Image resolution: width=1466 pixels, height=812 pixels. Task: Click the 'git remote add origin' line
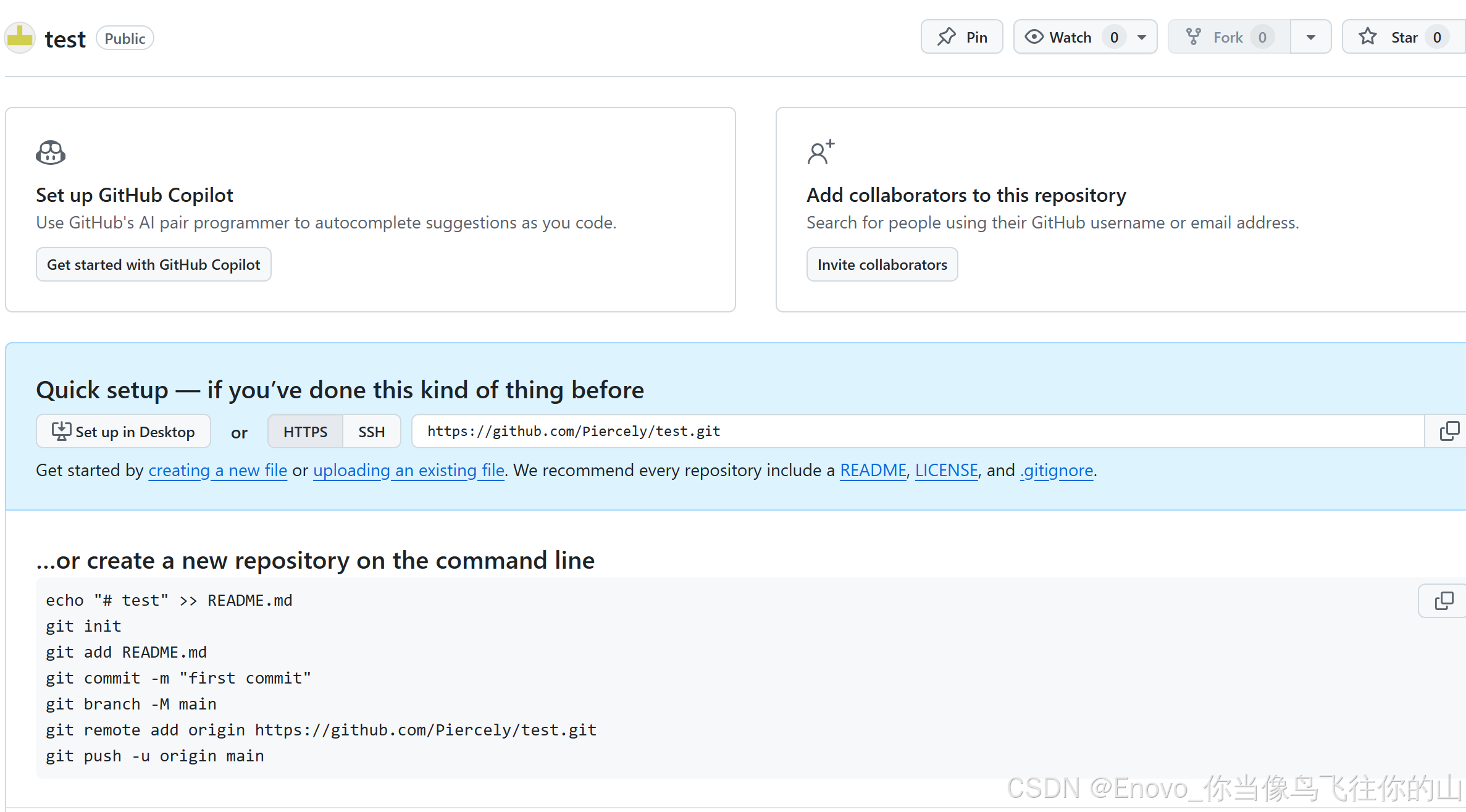click(321, 730)
